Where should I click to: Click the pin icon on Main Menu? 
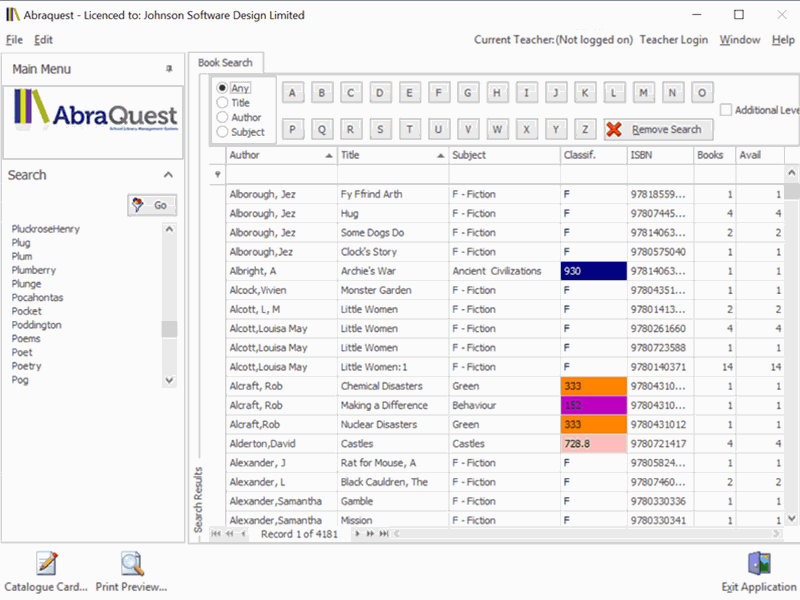tap(169, 69)
